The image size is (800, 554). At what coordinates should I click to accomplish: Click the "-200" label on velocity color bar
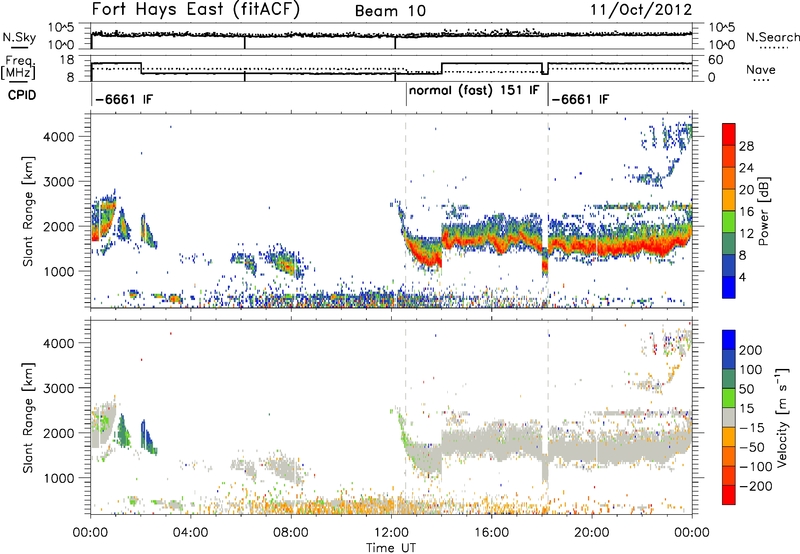(x=756, y=486)
